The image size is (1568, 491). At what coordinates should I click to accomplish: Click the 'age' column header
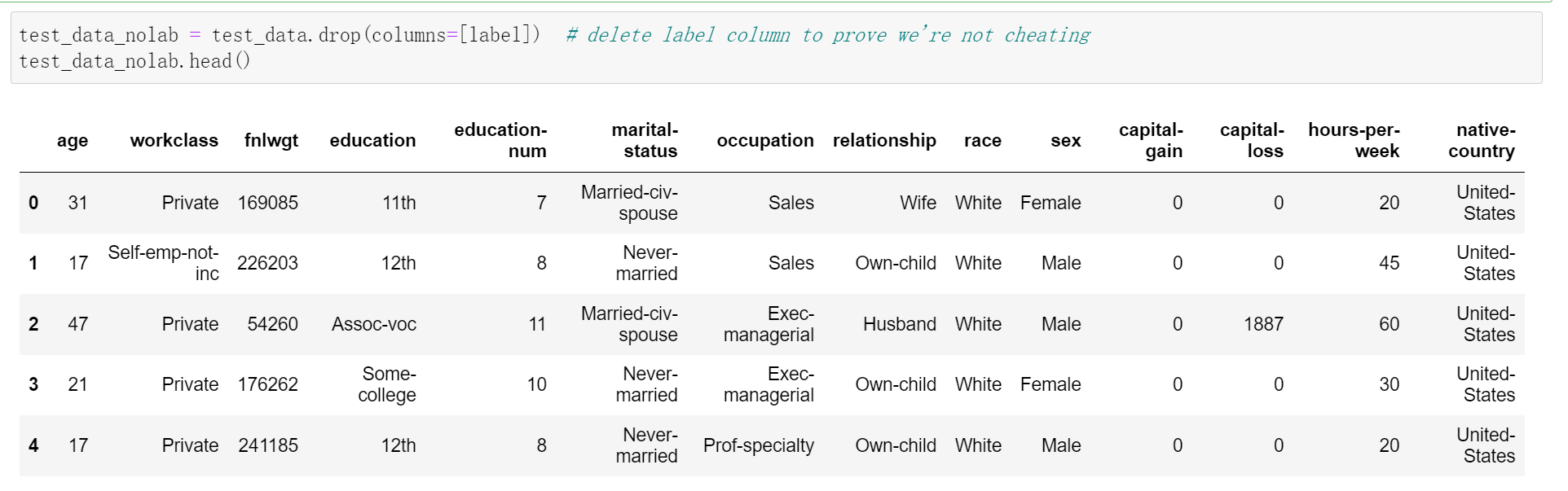(73, 141)
